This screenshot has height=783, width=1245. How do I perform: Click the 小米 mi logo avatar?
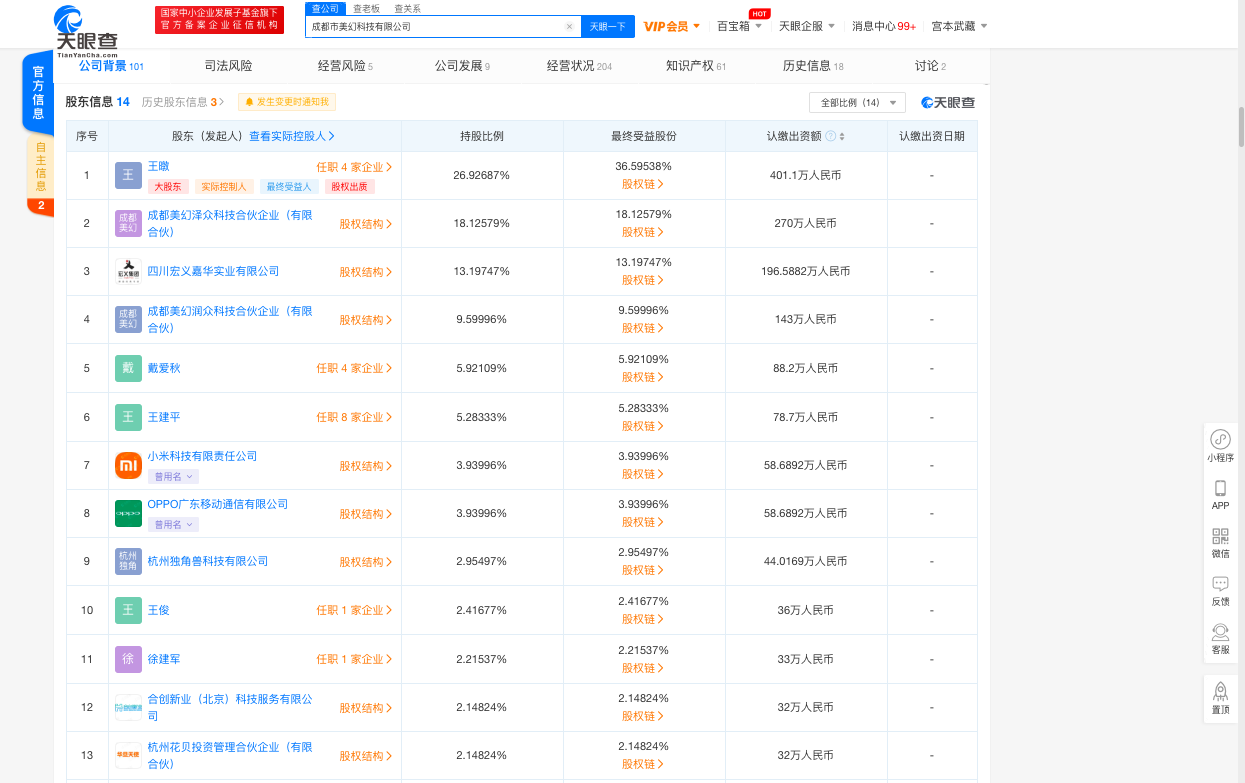coord(128,465)
